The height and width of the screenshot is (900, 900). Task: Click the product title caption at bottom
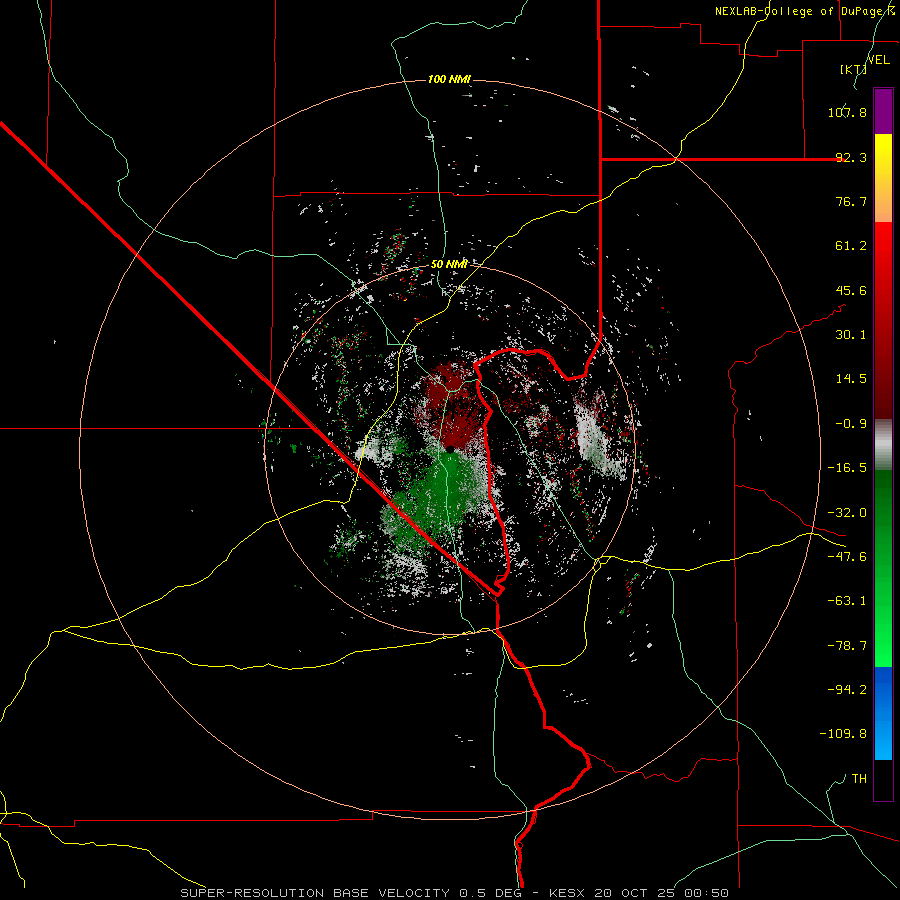(x=455, y=893)
